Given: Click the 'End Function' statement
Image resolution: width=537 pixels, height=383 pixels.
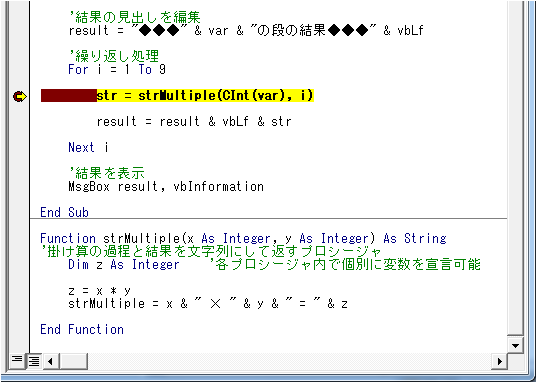Looking at the screenshot, I should (x=82, y=330).
